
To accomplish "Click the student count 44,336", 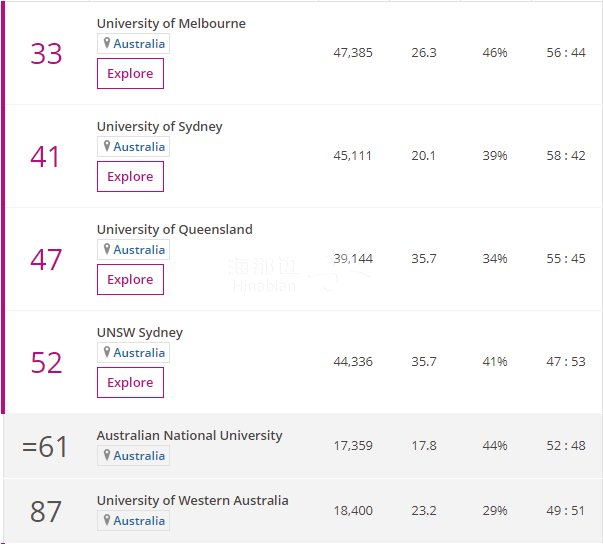I will (x=353, y=362).
